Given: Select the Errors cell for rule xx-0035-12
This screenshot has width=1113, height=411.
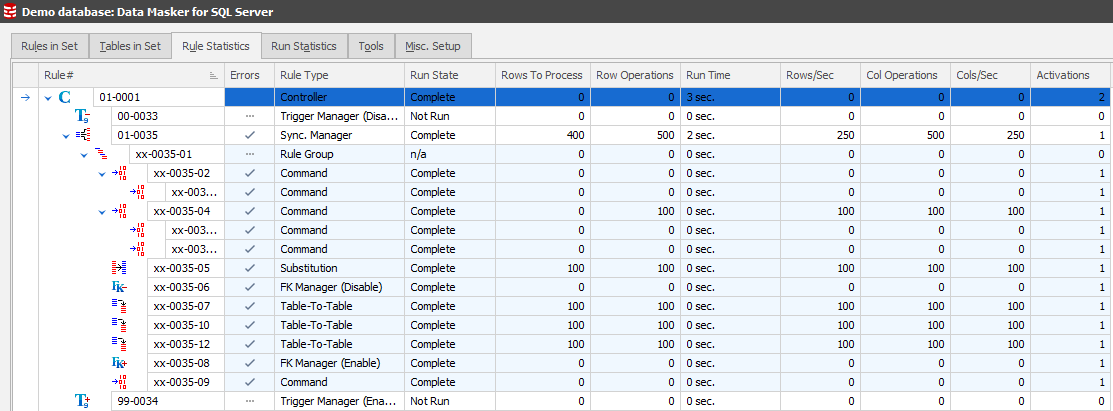Looking at the screenshot, I should 250,344.
